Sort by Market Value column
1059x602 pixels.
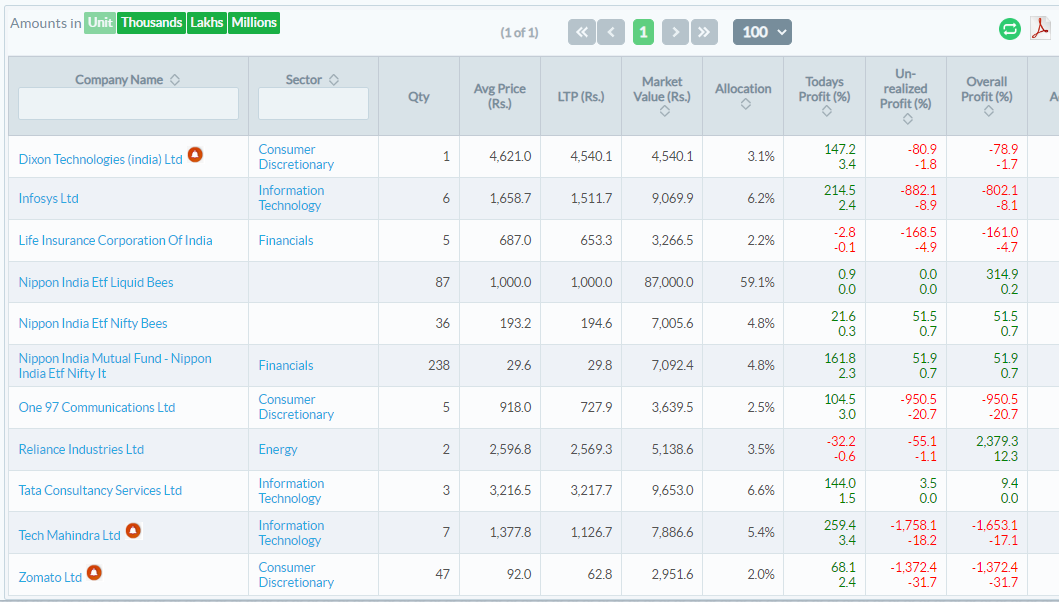pos(665,111)
